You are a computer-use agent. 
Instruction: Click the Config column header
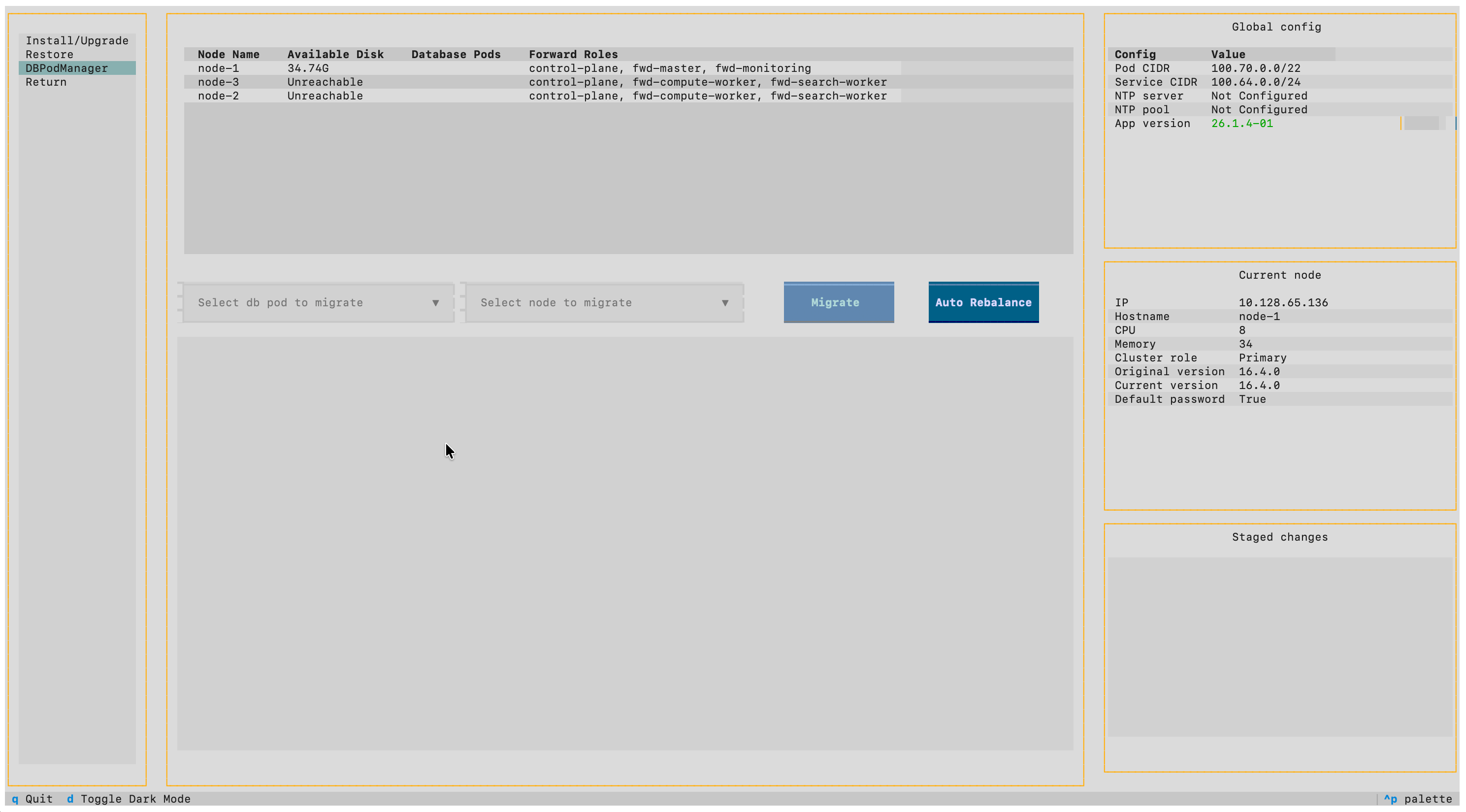click(1135, 54)
